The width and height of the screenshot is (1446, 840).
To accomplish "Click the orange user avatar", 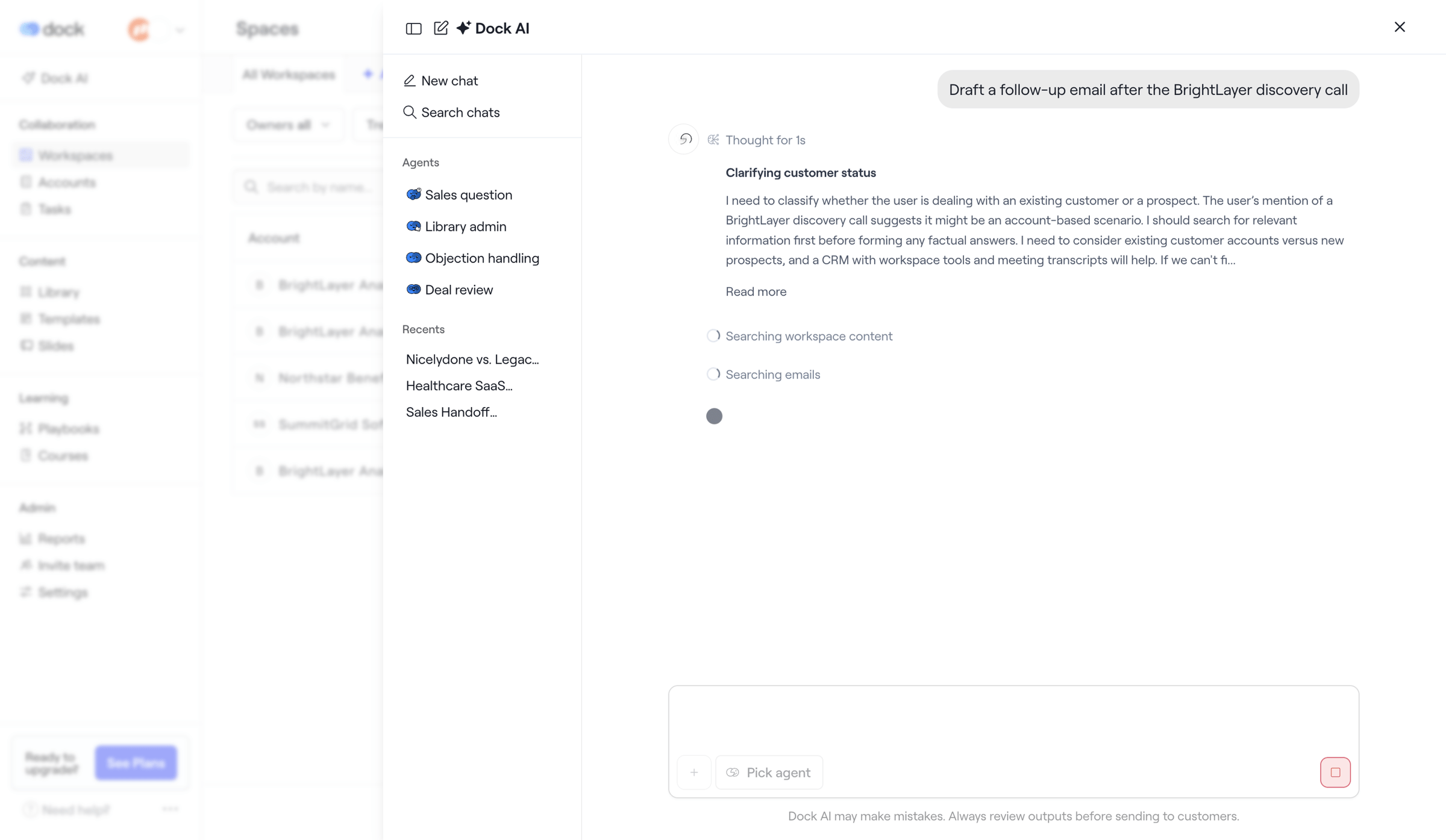I will 139,29.
